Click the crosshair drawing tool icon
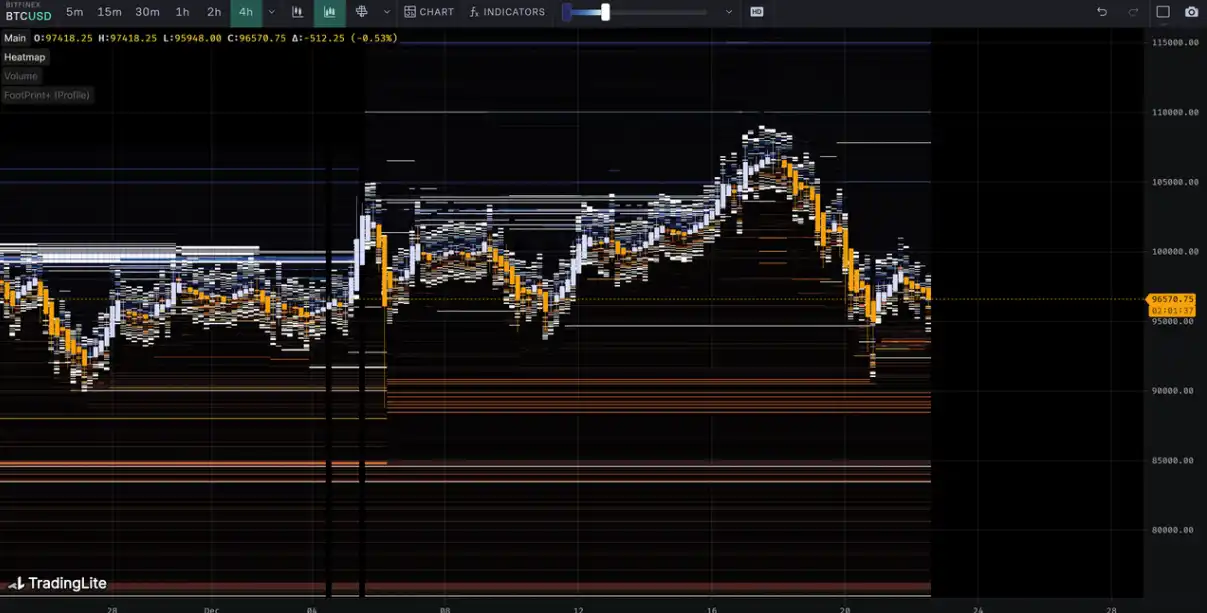 pos(362,12)
